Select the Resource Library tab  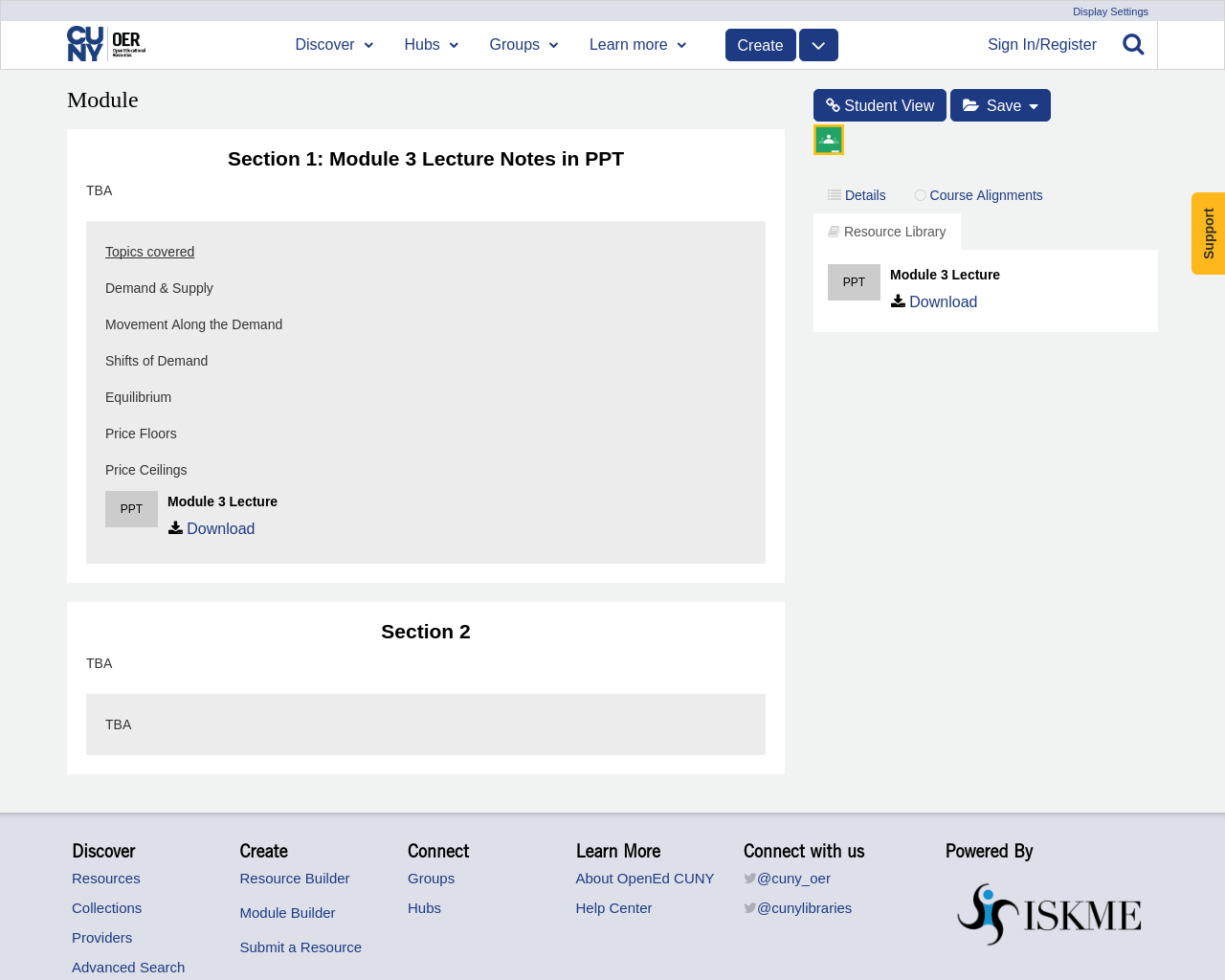(x=887, y=232)
